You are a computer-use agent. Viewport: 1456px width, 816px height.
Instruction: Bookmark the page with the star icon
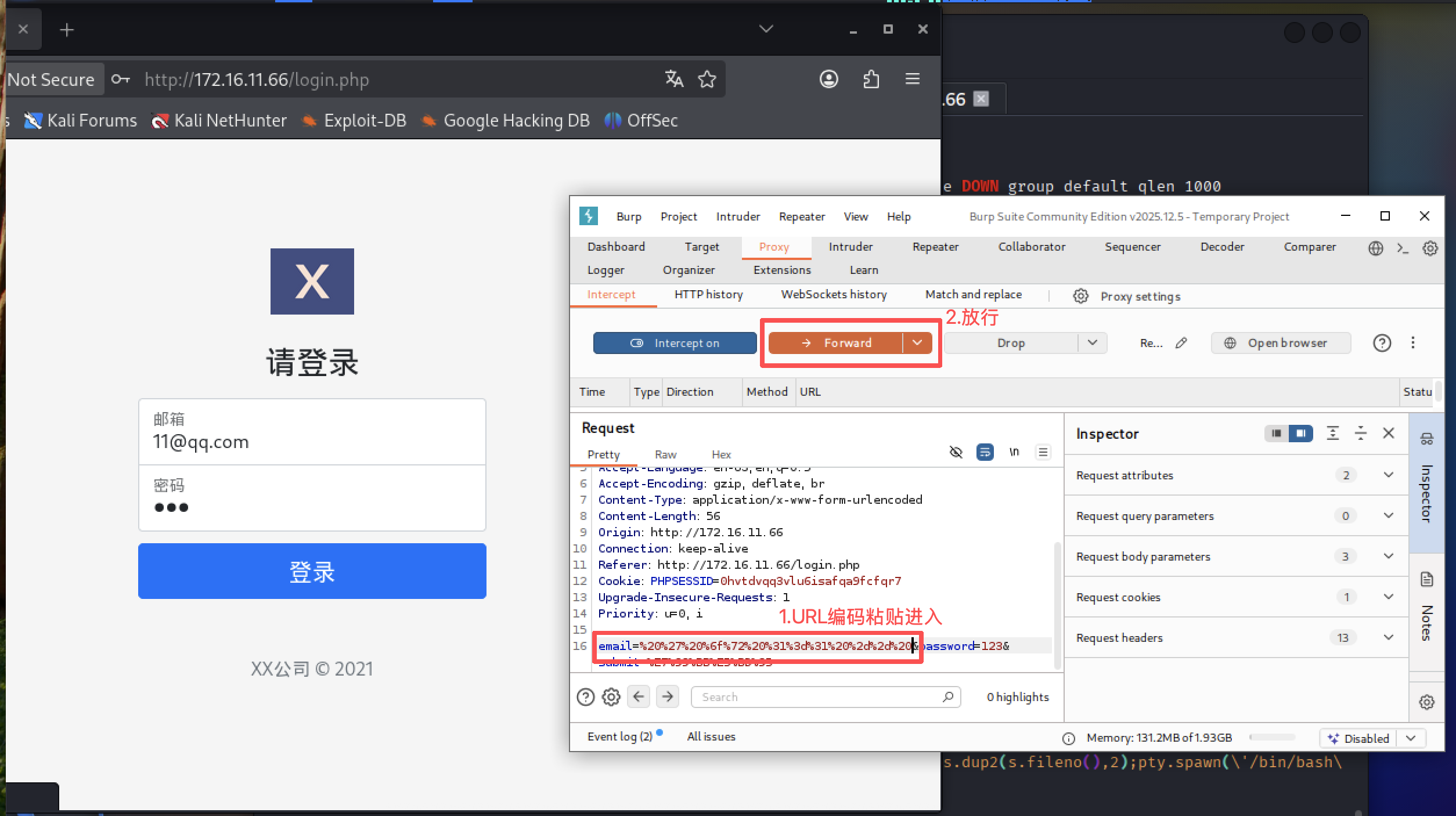pos(707,79)
